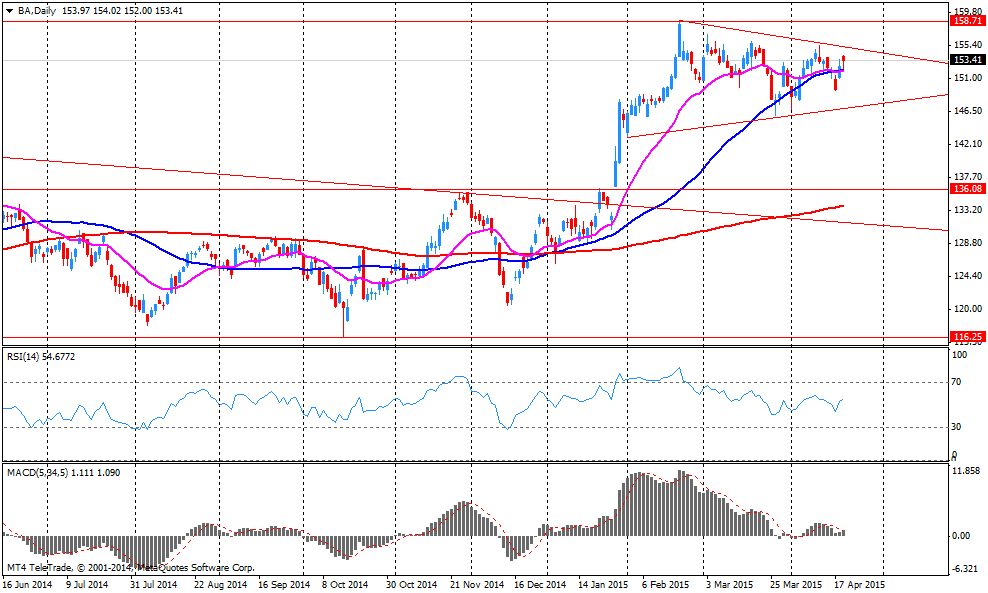Viewport: 988px width, 593px height.
Task: Click the RSI 100 scale label
Action: pos(960,355)
